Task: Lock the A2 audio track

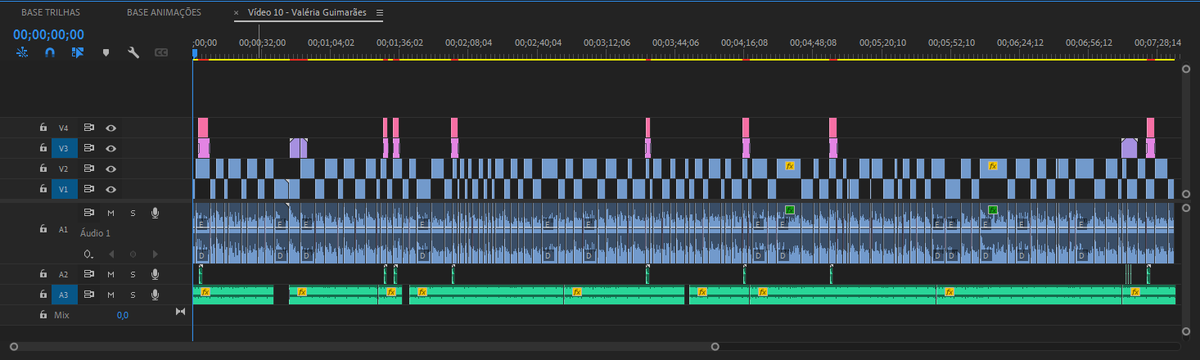Action: coord(43,274)
